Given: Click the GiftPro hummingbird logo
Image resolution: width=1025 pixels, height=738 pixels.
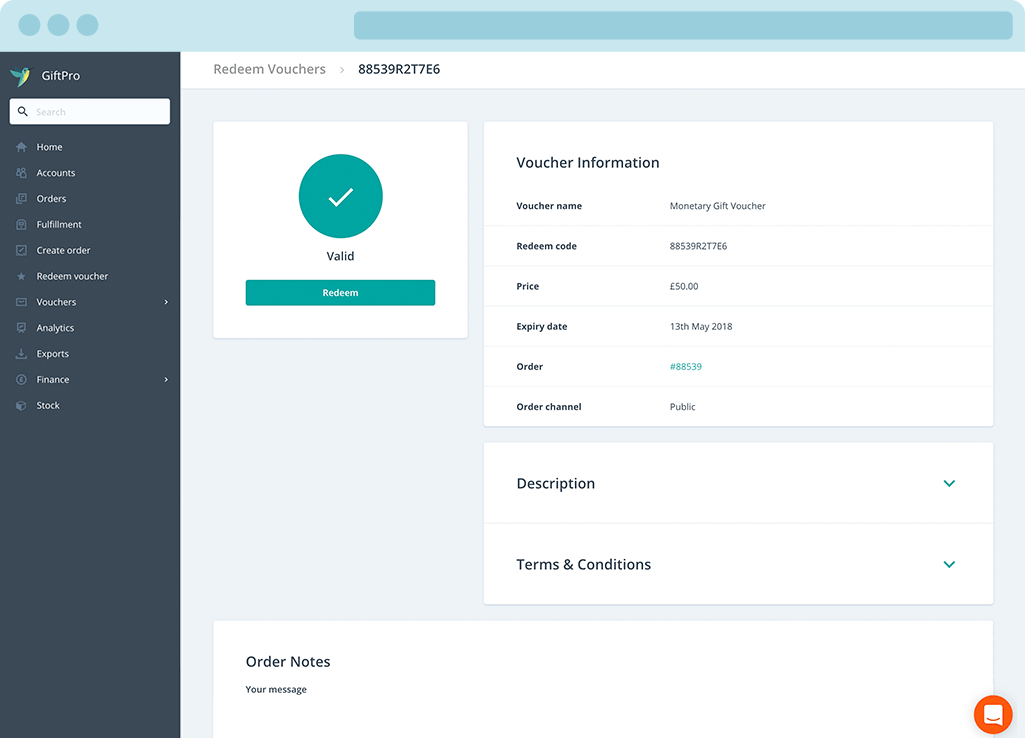Looking at the screenshot, I should (21, 76).
